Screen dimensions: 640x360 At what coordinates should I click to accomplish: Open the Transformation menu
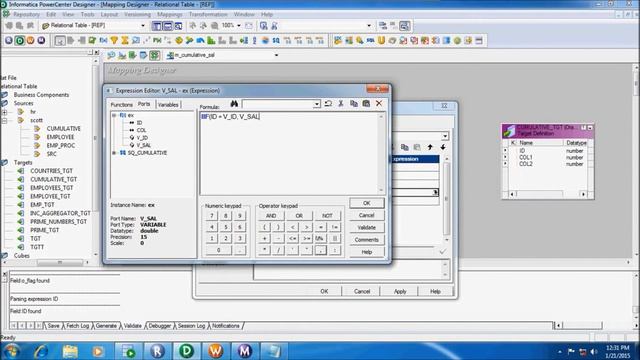coord(208,14)
